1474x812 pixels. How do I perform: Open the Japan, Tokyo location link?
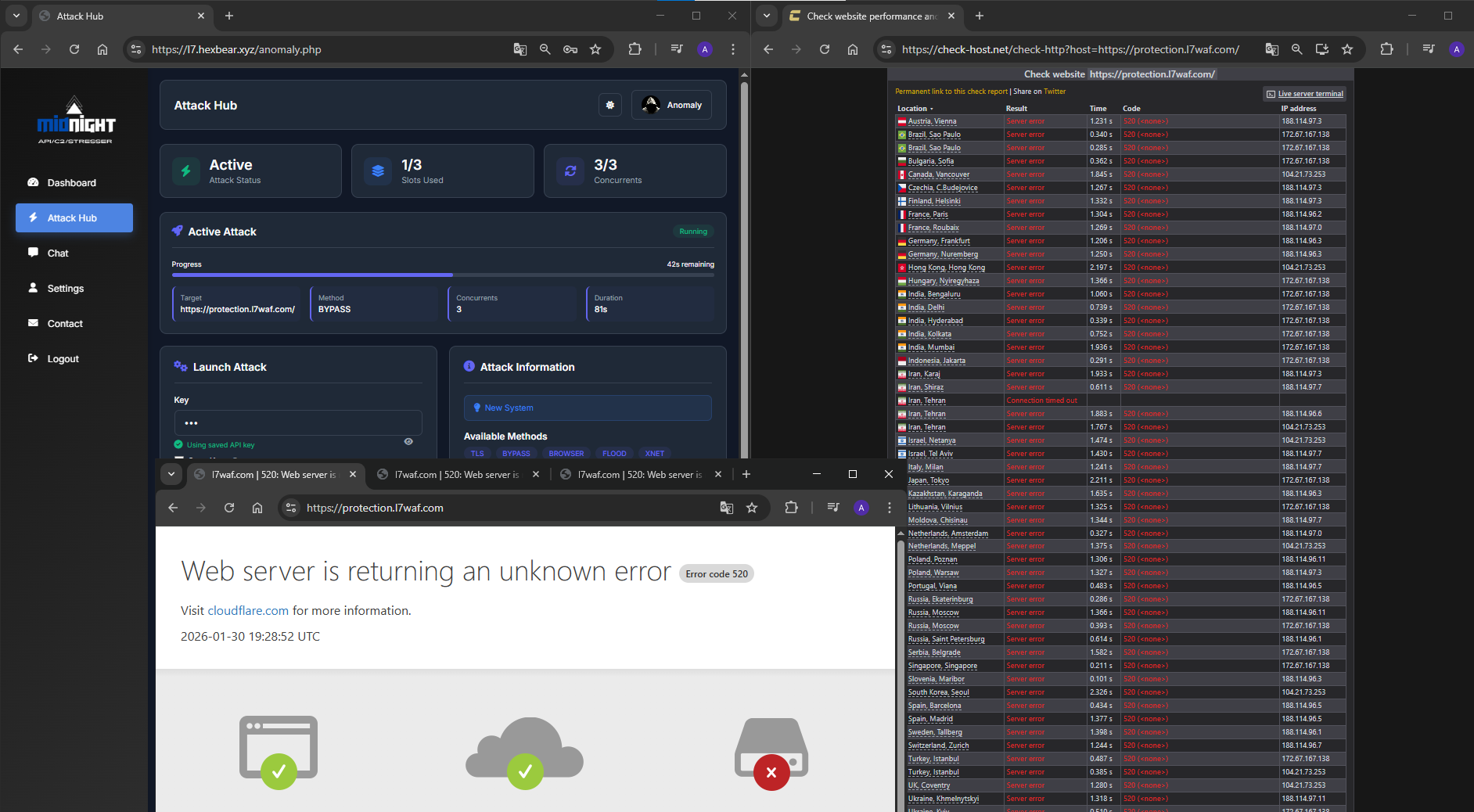click(928, 480)
